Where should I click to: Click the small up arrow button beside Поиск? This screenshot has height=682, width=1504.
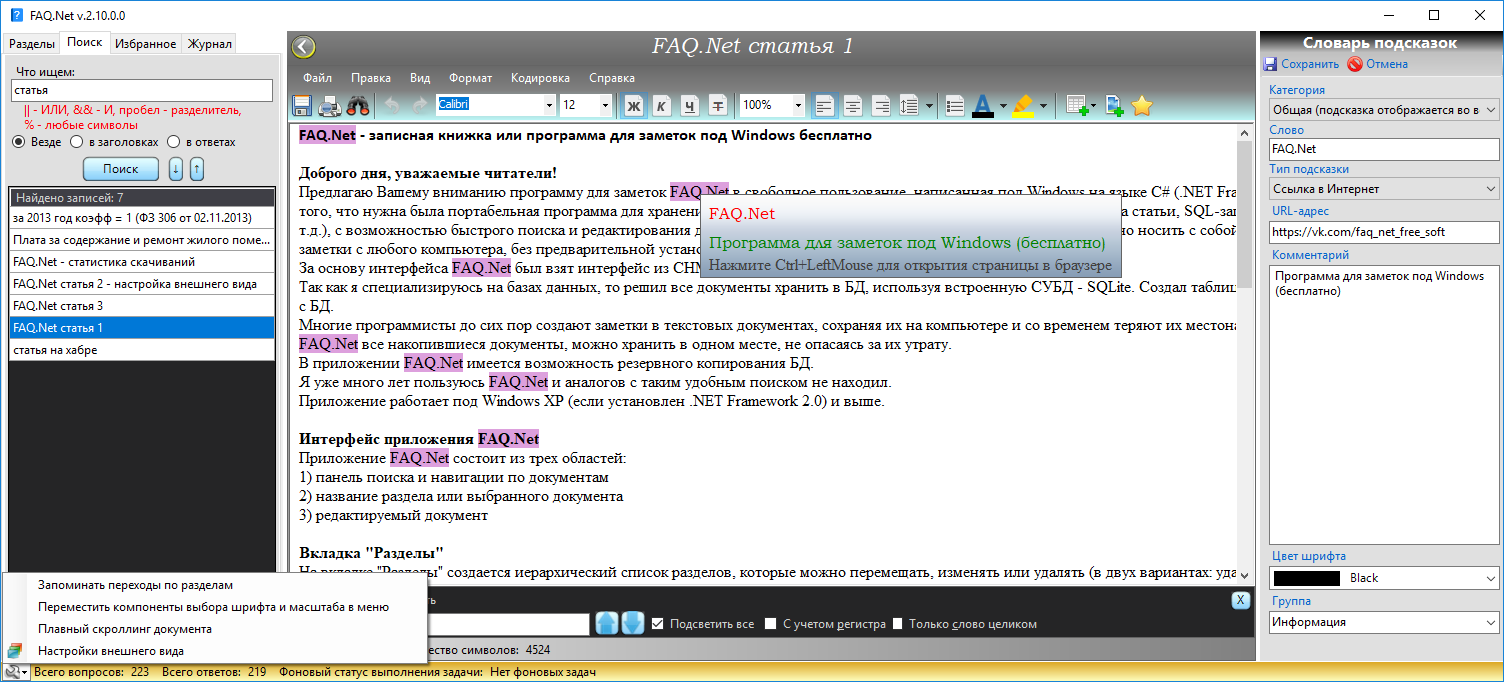click(197, 169)
